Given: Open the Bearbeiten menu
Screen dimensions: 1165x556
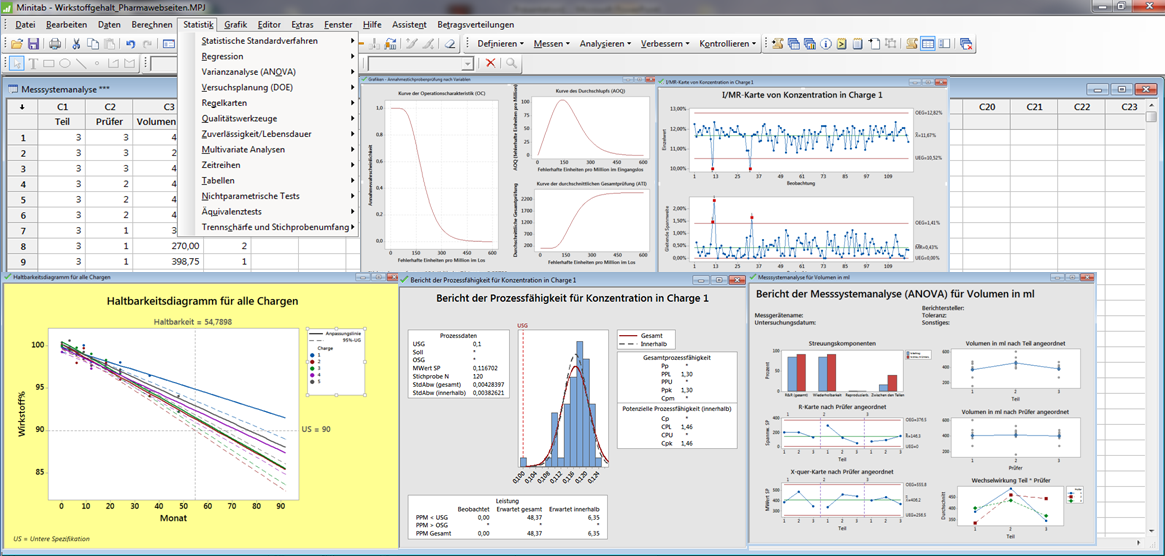Looking at the screenshot, I should click(x=66, y=25).
